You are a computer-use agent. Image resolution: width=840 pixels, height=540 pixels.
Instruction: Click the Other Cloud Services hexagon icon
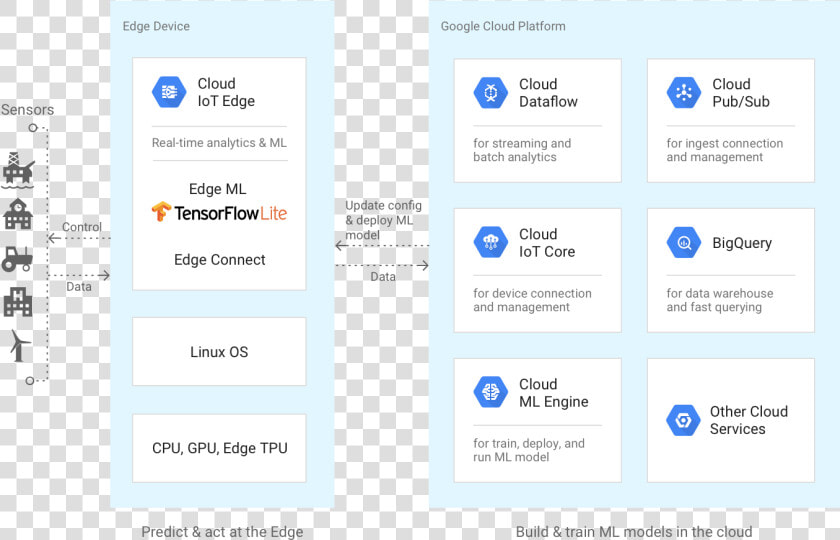684,420
